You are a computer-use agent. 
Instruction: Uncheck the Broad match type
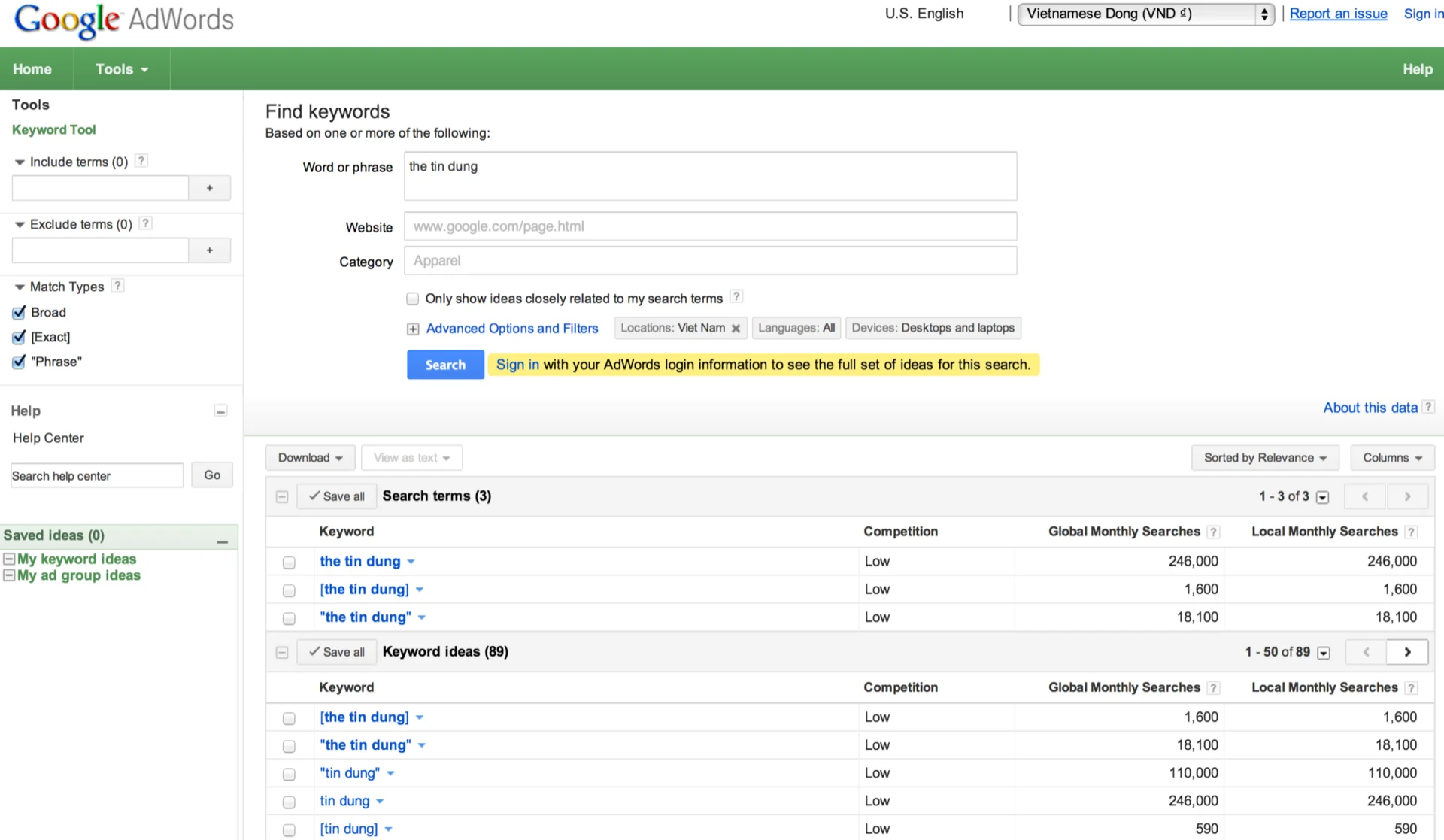(x=20, y=312)
